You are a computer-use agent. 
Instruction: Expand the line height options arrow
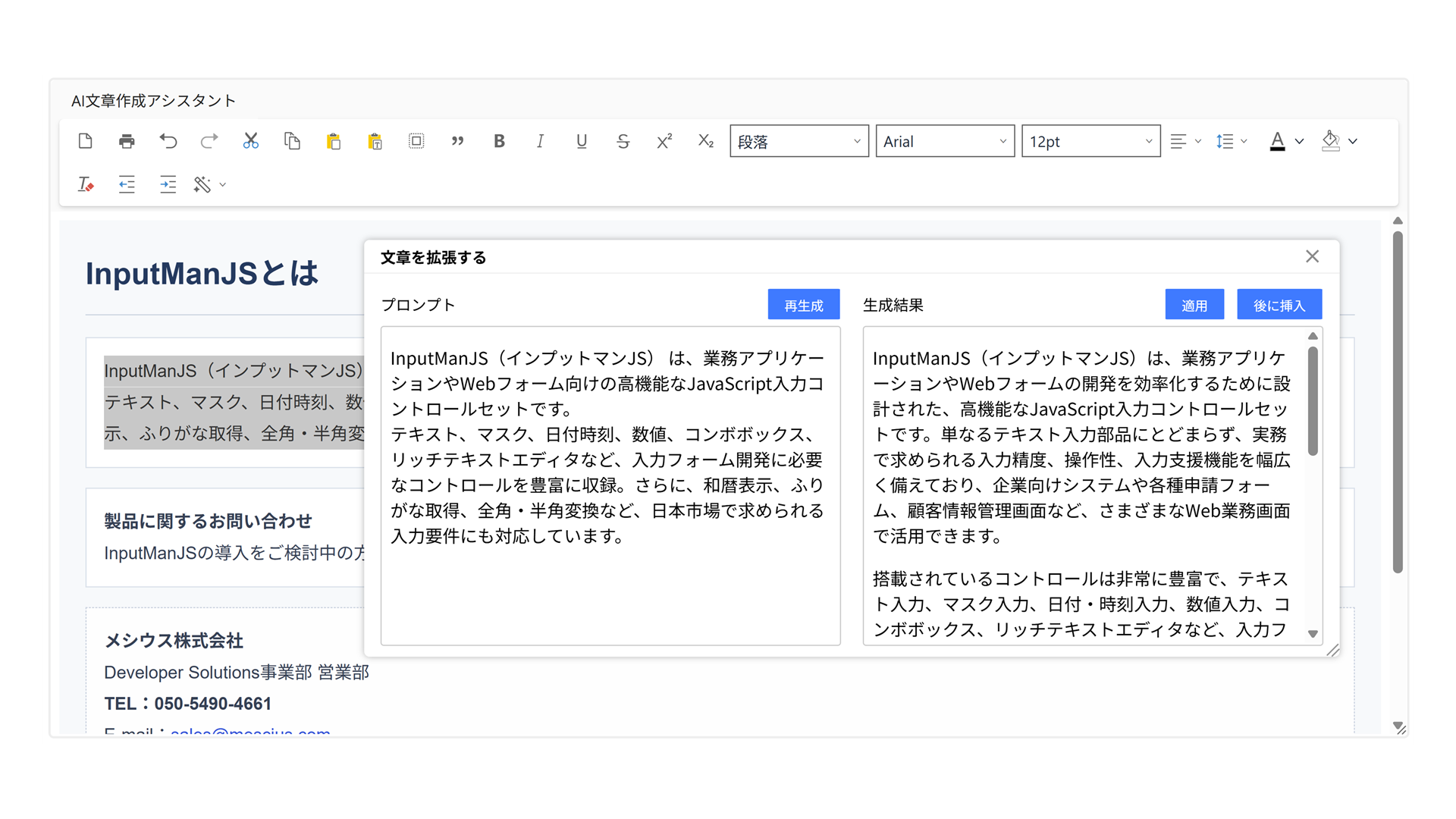[x=1244, y=141]
